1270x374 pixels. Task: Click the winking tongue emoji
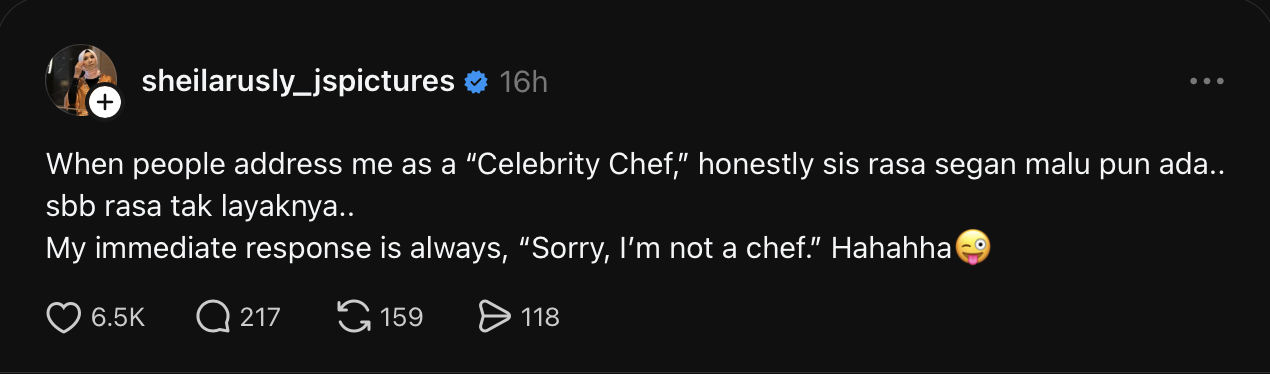pos(973,246)
